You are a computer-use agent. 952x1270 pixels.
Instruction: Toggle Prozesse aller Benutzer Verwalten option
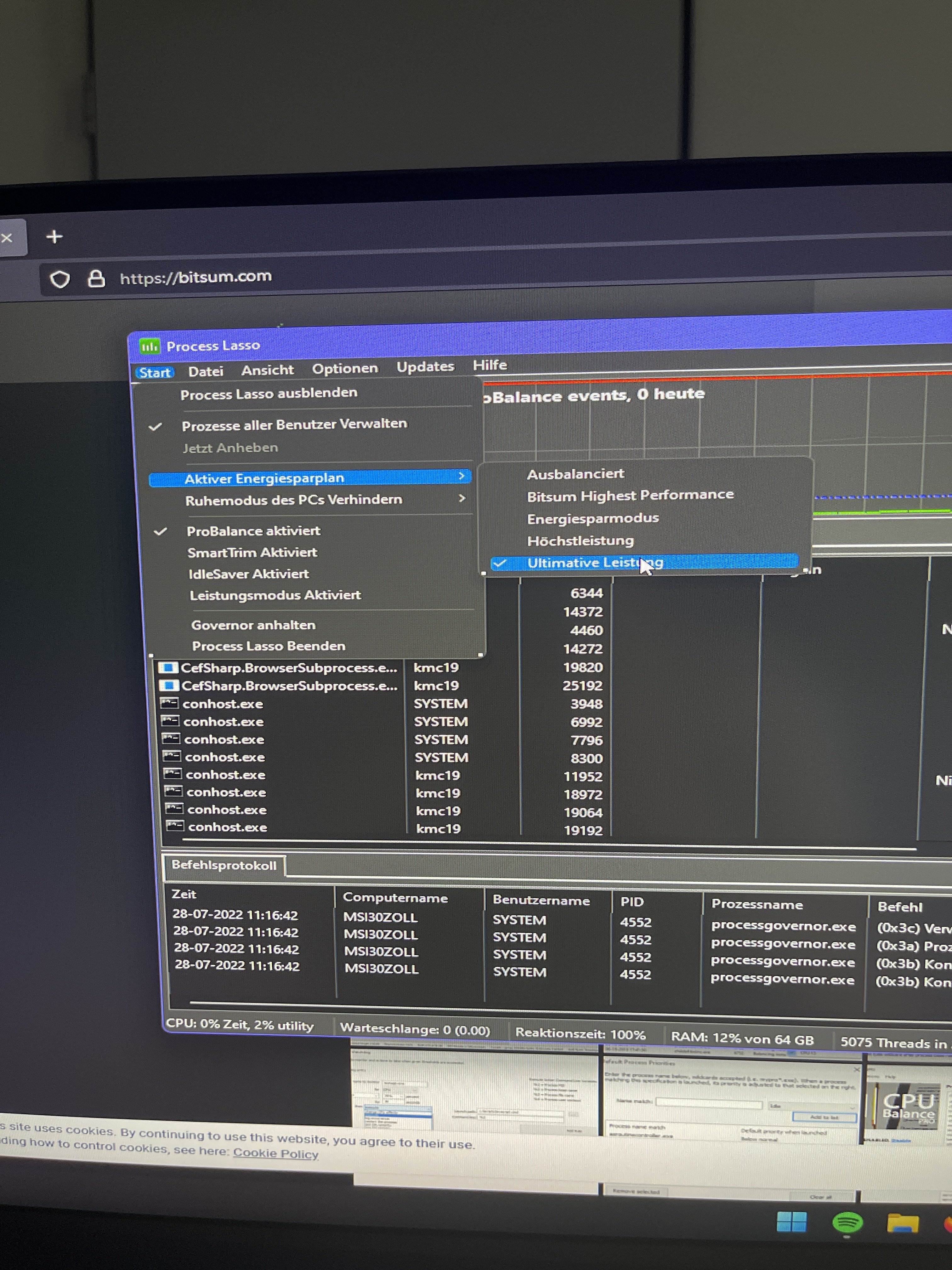click(294, 425)
